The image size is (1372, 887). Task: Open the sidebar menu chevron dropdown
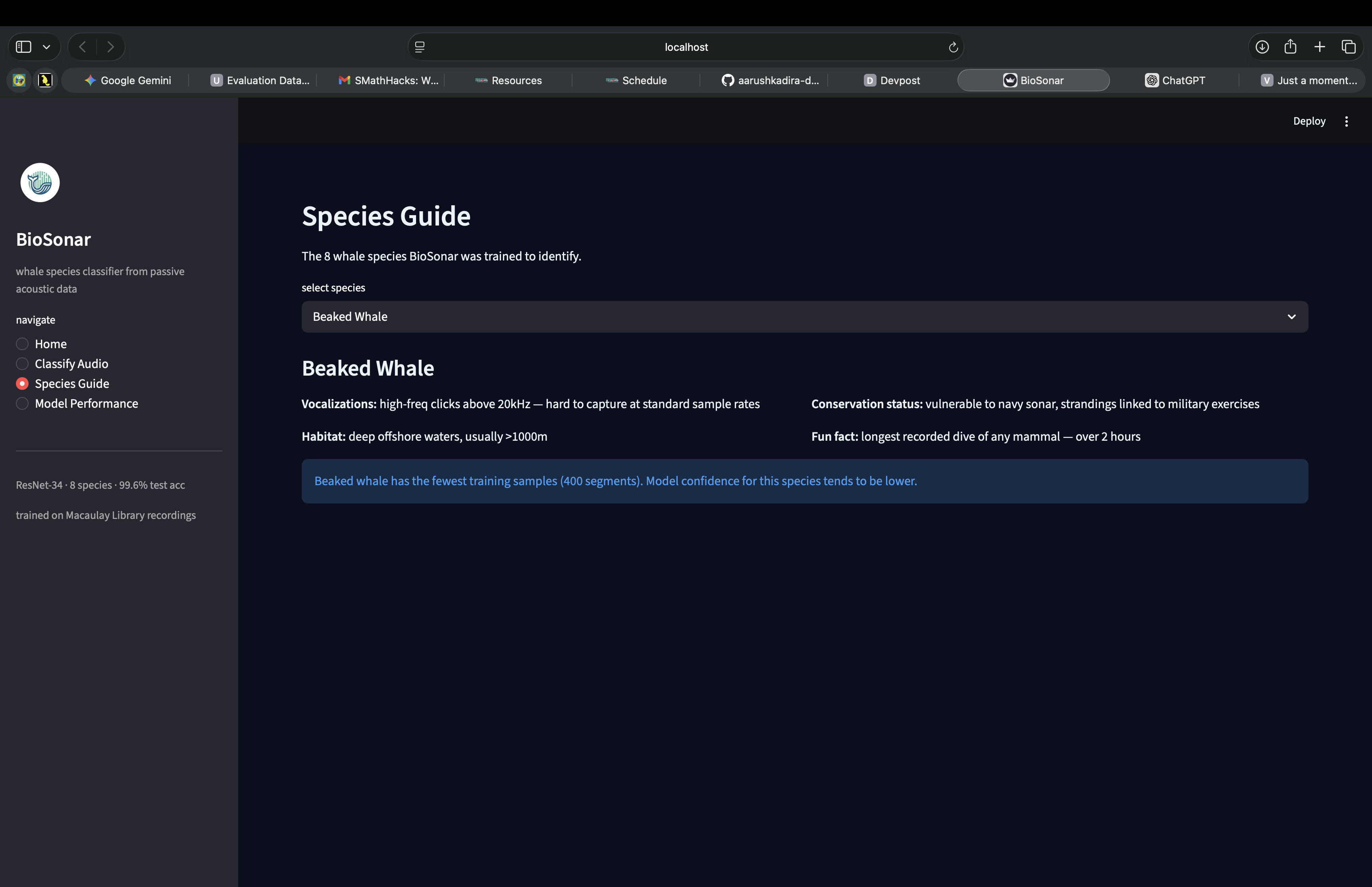click(46, 47)
